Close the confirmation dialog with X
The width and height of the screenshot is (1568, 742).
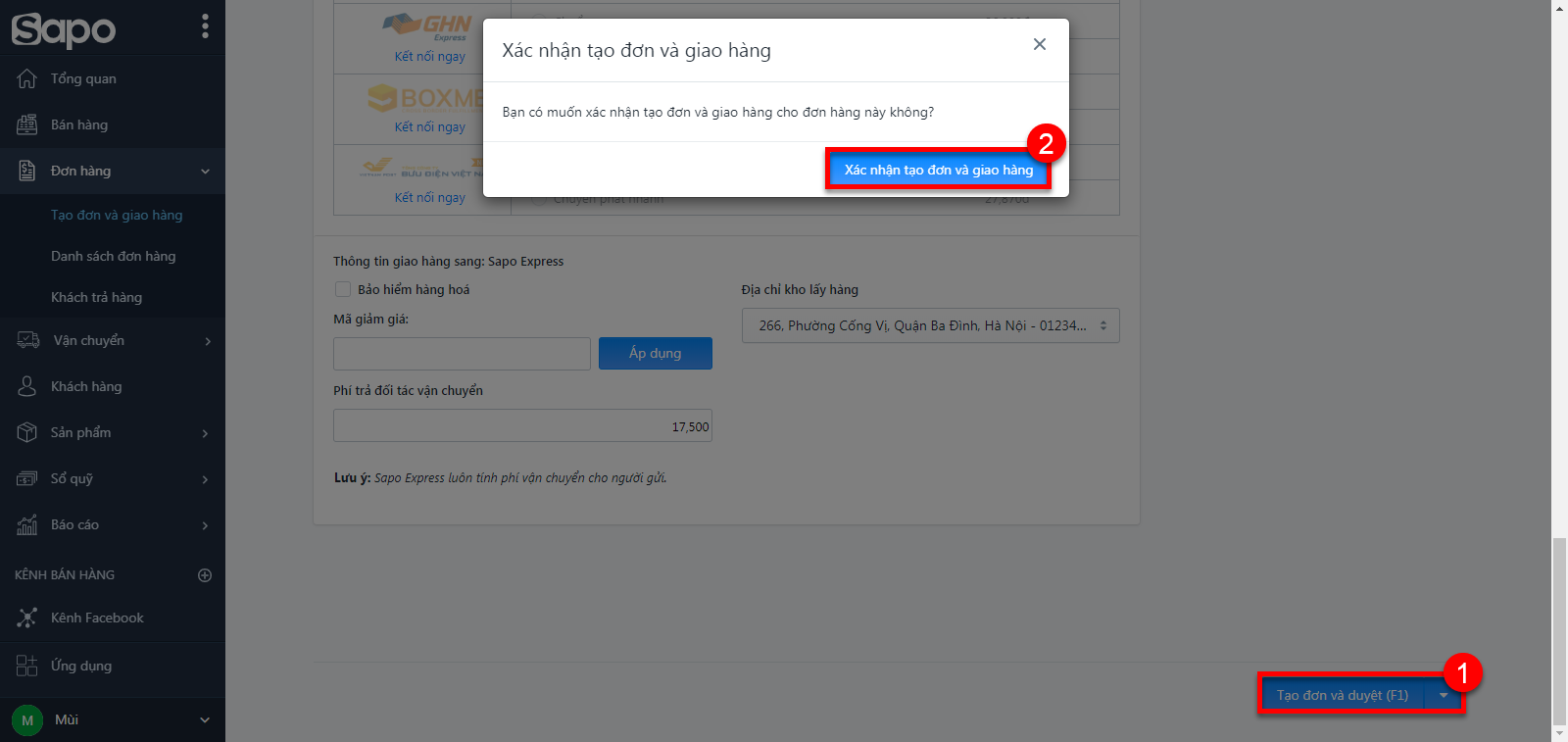pos(1040,44)
